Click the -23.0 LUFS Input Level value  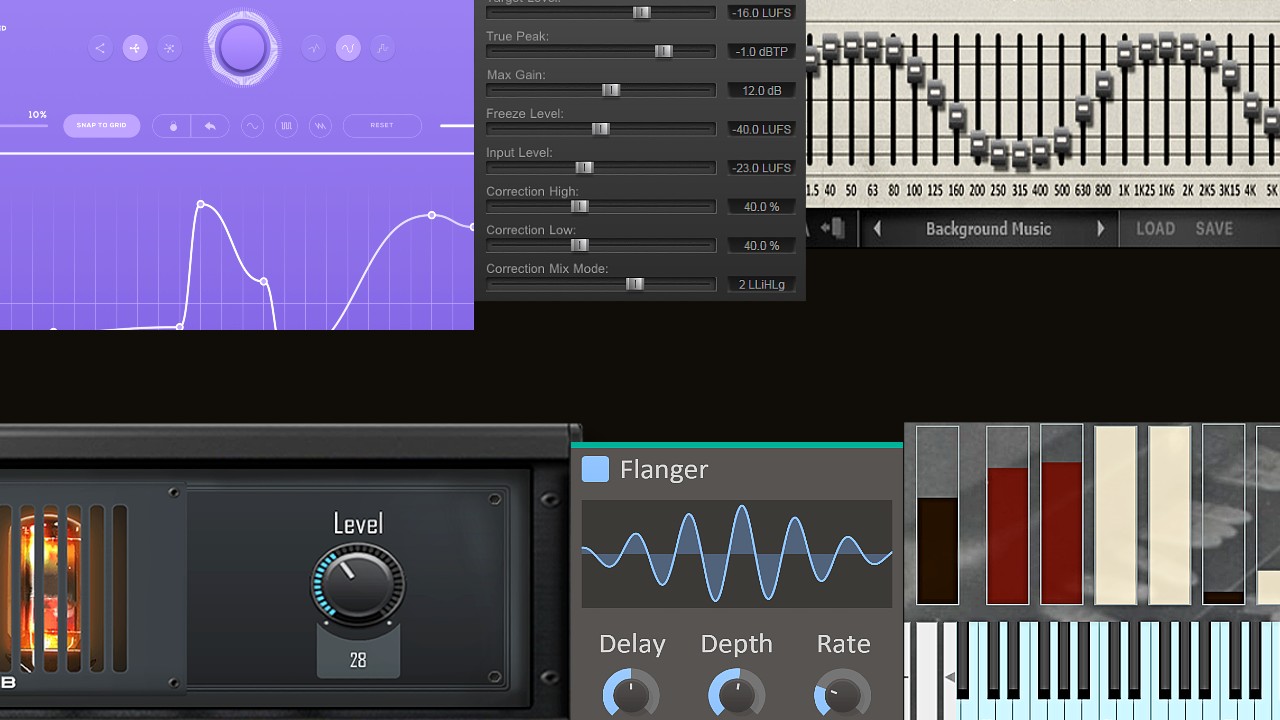click(x=761, y=169)
